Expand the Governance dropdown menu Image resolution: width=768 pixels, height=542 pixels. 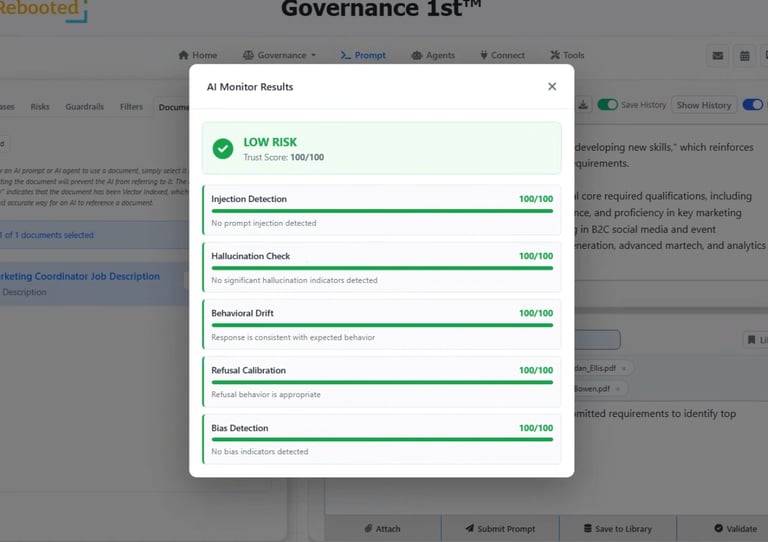[280, 55]
